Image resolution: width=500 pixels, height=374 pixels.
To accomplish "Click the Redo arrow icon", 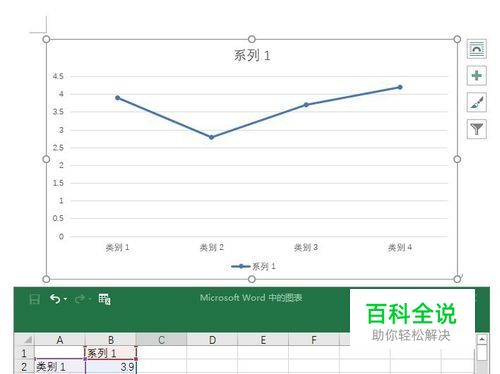I will [80, 299].
